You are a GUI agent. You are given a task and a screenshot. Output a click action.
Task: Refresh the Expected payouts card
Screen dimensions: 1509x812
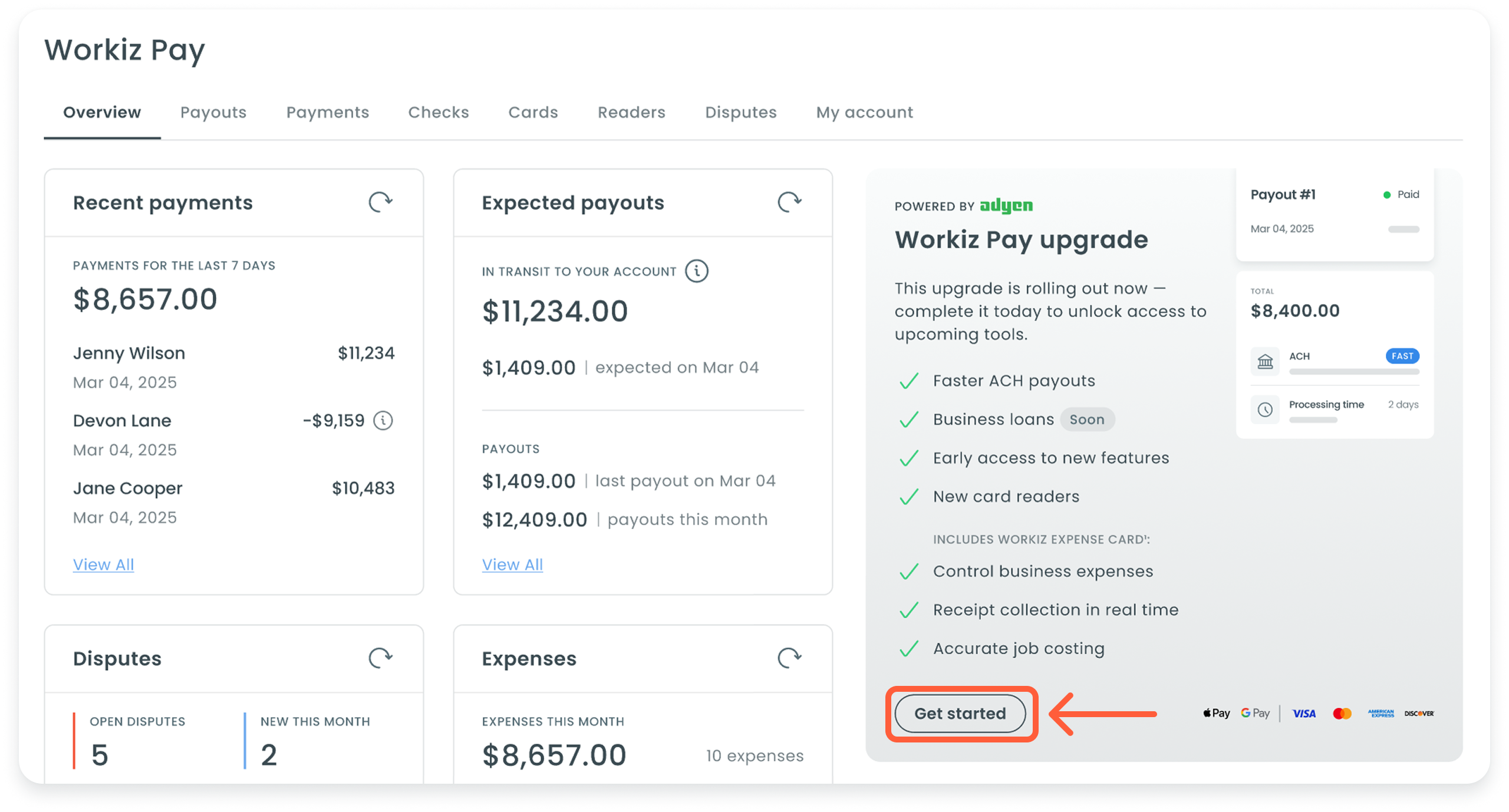[x=789, y=202]
